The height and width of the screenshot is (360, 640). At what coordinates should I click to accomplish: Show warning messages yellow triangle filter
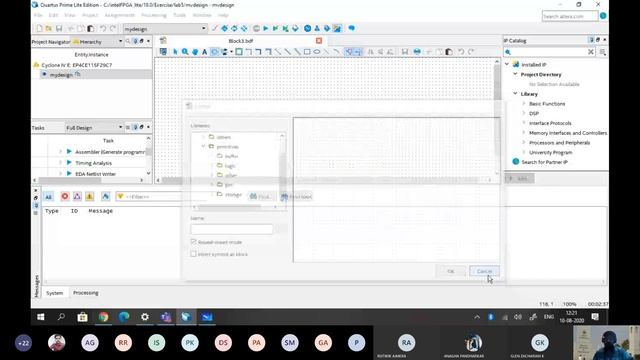[89, 196]
